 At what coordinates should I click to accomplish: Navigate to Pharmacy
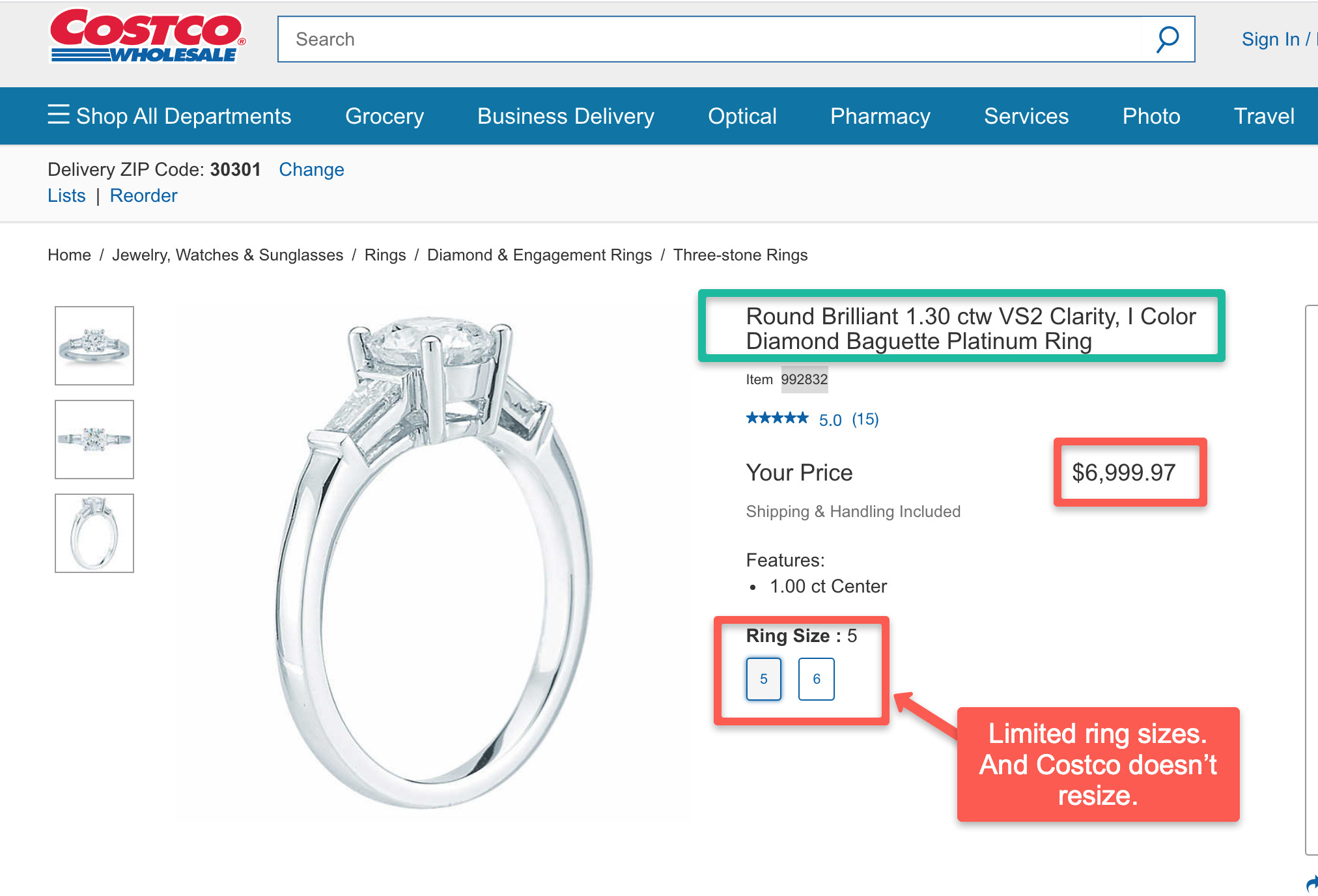pos(880,116)
